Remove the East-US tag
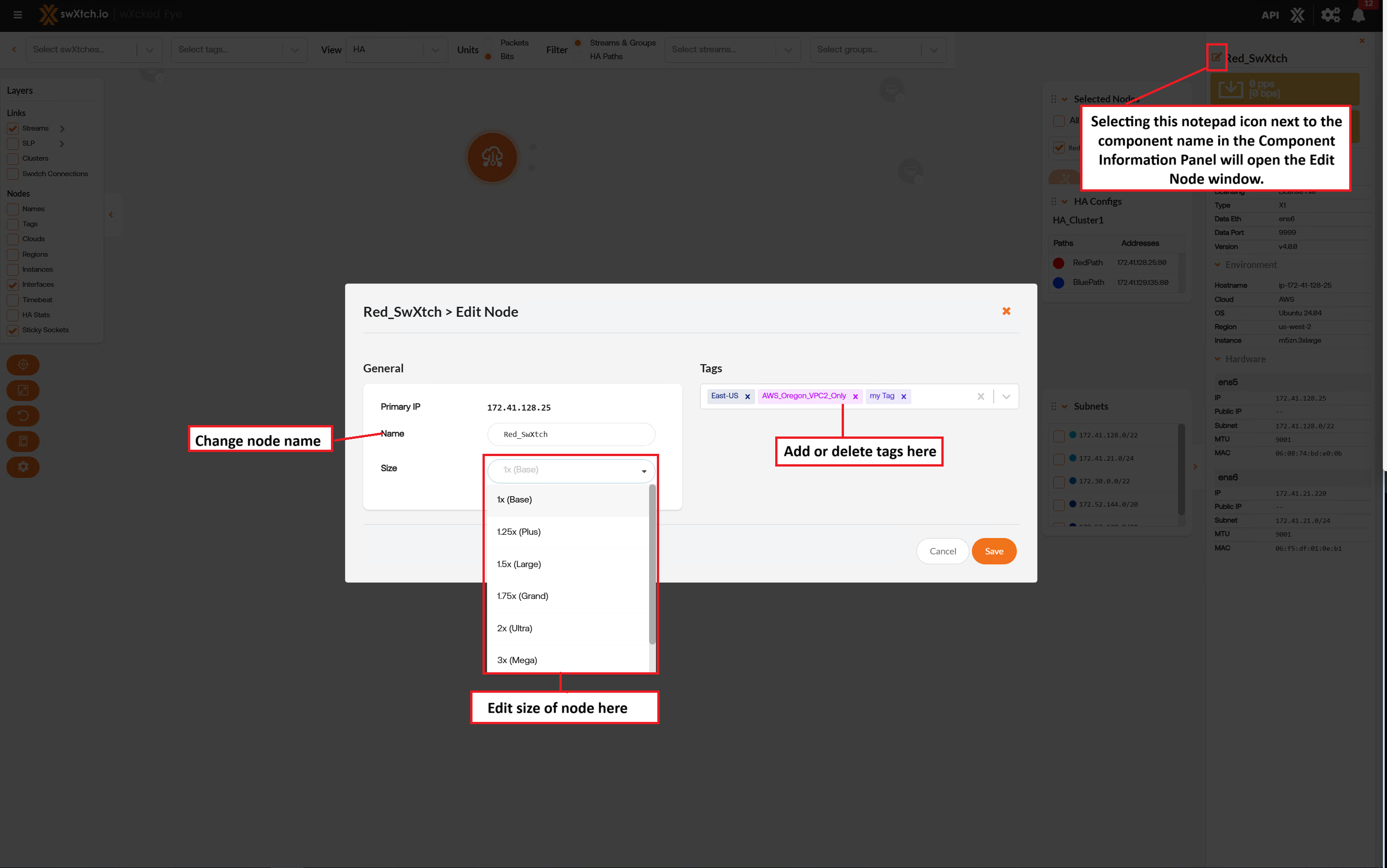This screenshot has height=868, width=1387. (x=747, y=397)
